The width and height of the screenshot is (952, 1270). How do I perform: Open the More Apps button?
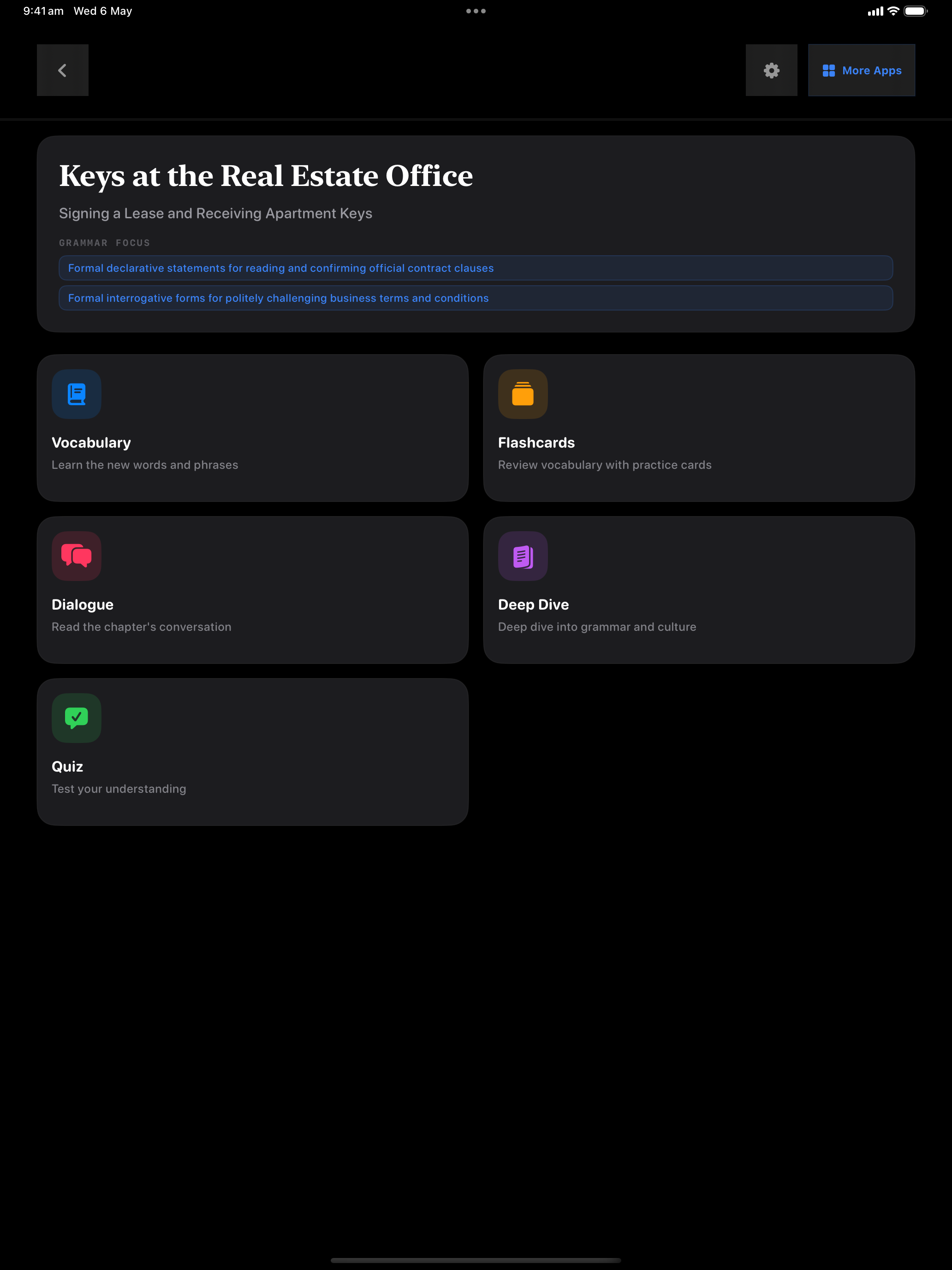(861, 70)
